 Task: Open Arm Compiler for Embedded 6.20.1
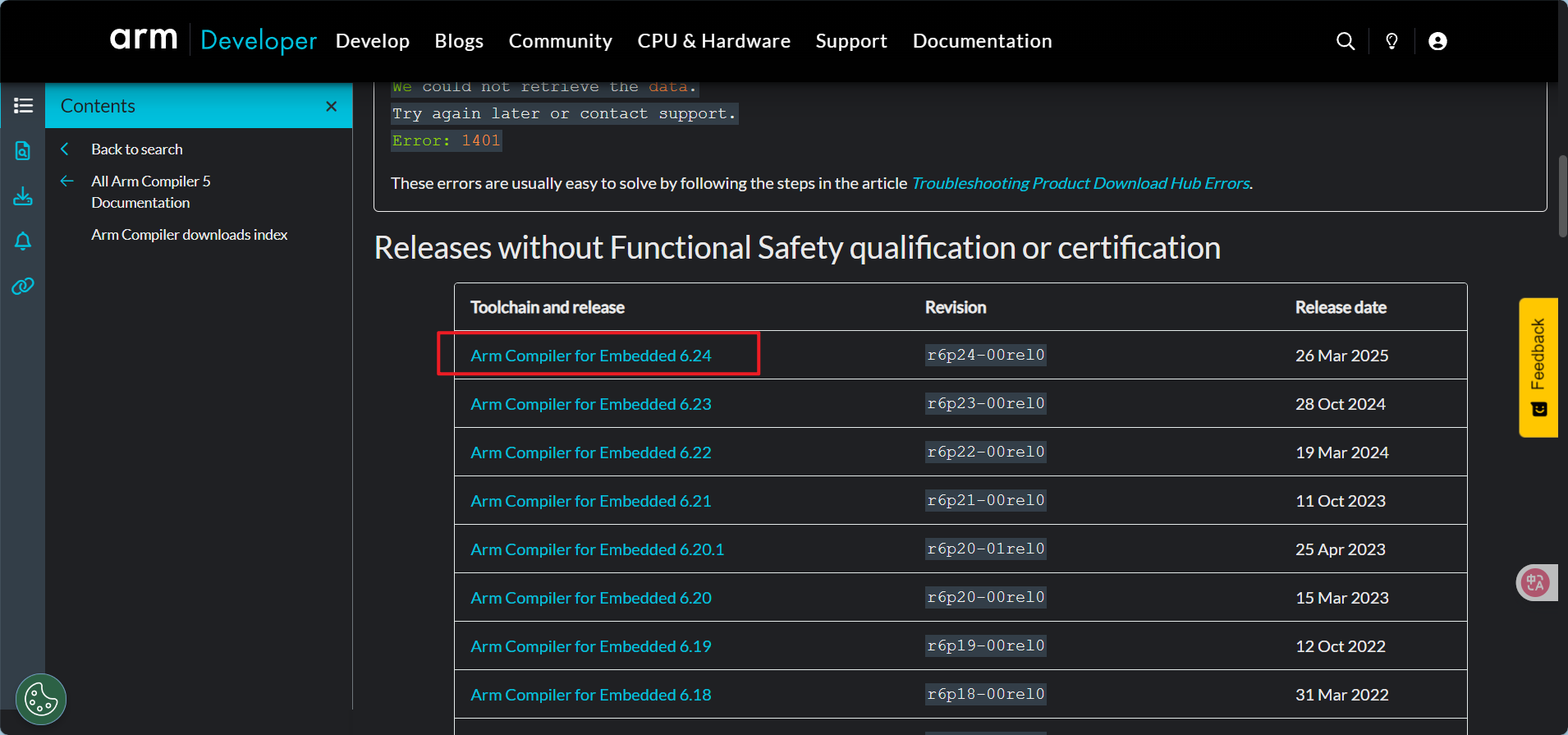pos(598,549)
